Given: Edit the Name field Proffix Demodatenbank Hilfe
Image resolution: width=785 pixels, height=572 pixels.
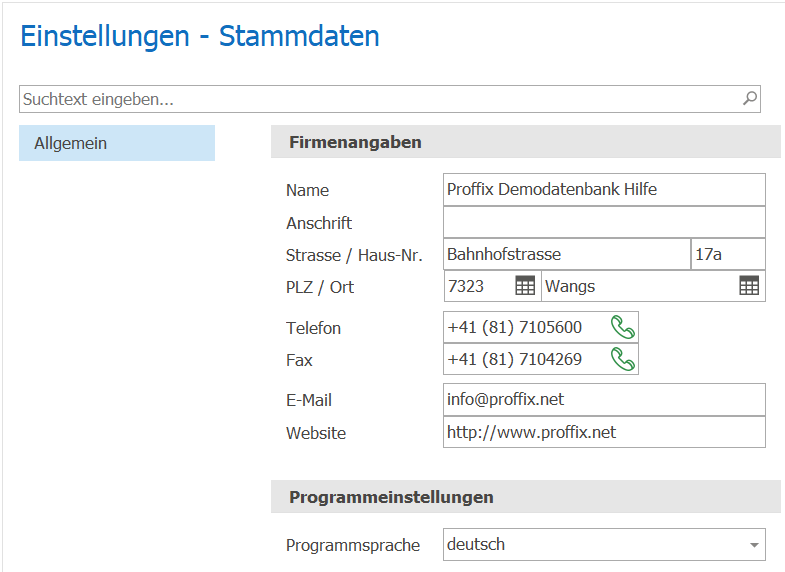Looking at the screenshot, I should click(604, 189).
